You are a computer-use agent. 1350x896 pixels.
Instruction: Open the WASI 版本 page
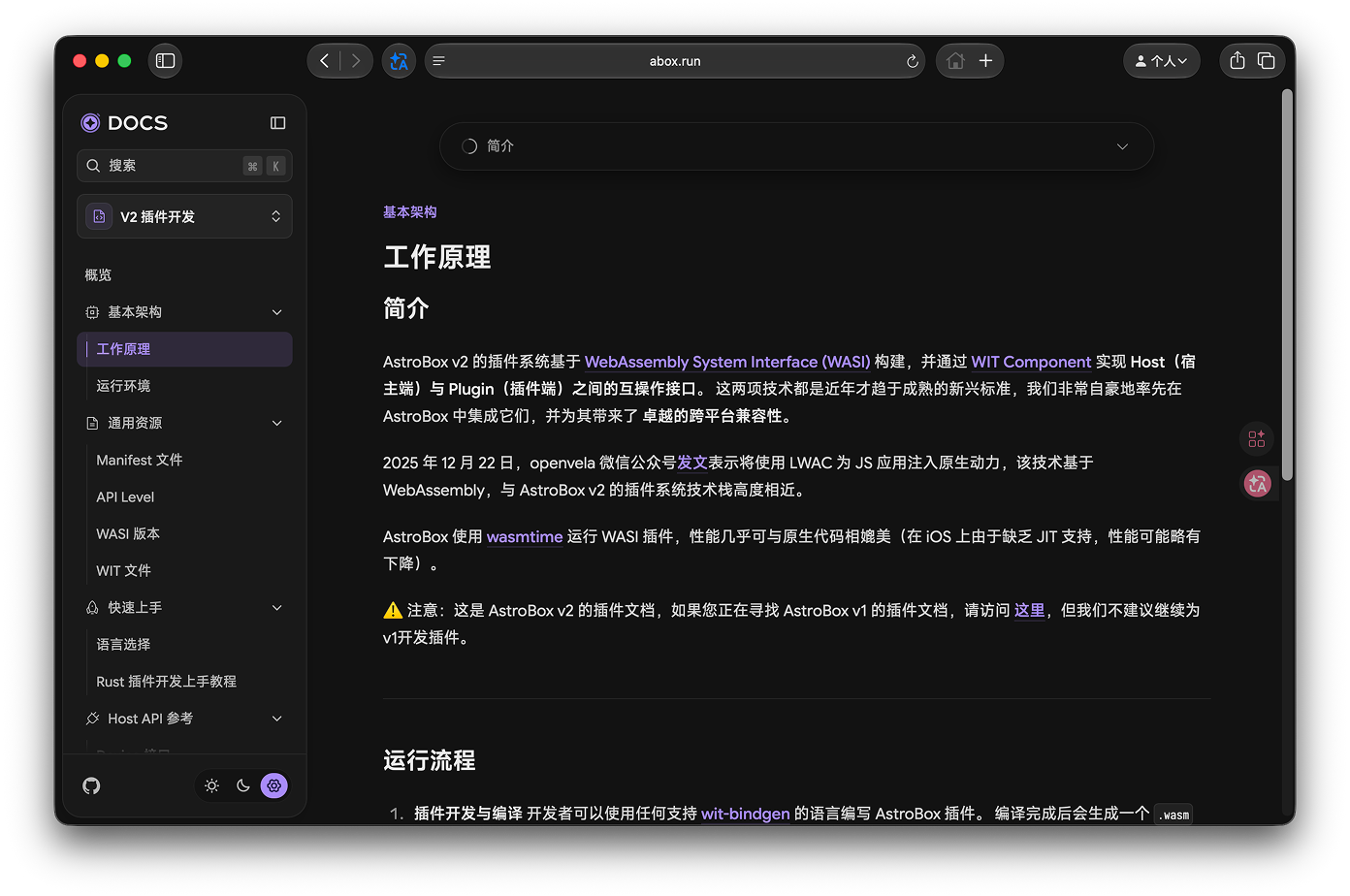coord(128,533)
